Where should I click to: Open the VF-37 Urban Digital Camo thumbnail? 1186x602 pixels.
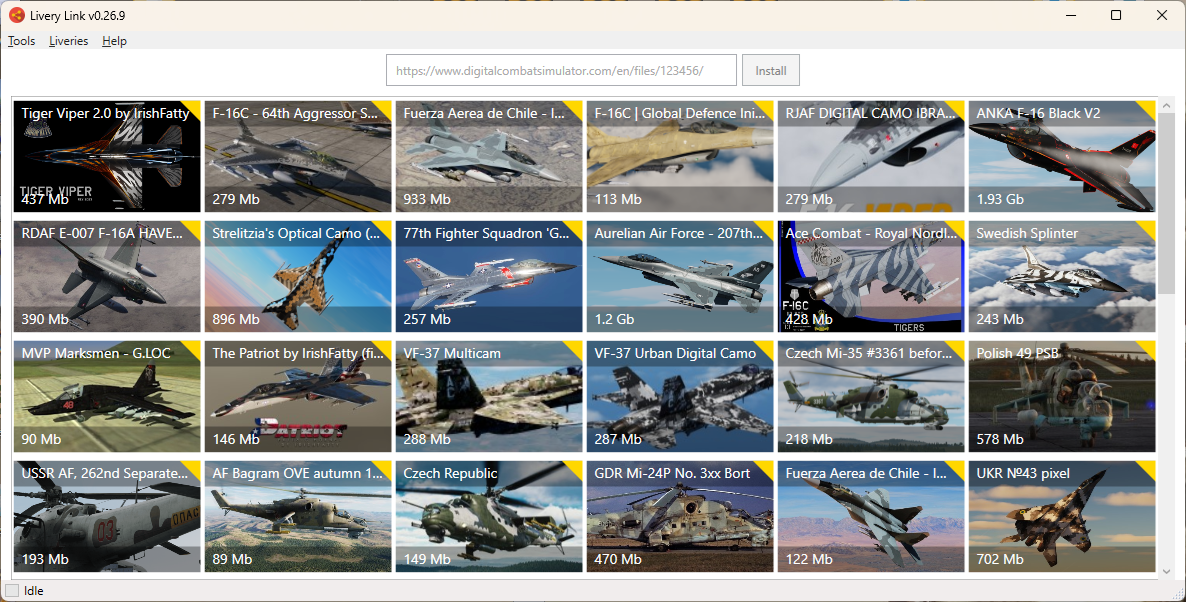pyautogui.click(x=680, y=397)
